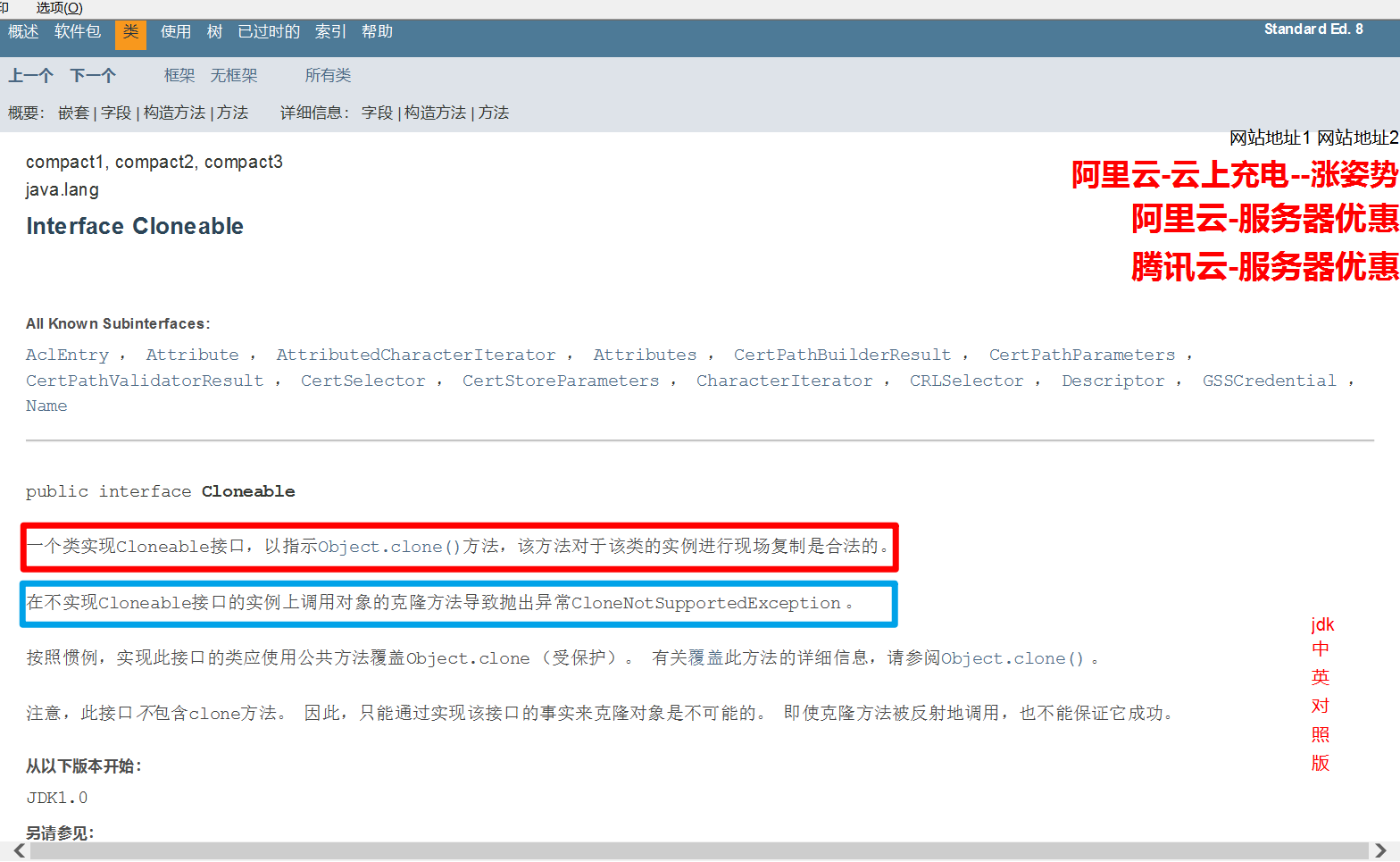Click the Interface Cloneable heading
The image size is (1400, 862).
point(135,226)
